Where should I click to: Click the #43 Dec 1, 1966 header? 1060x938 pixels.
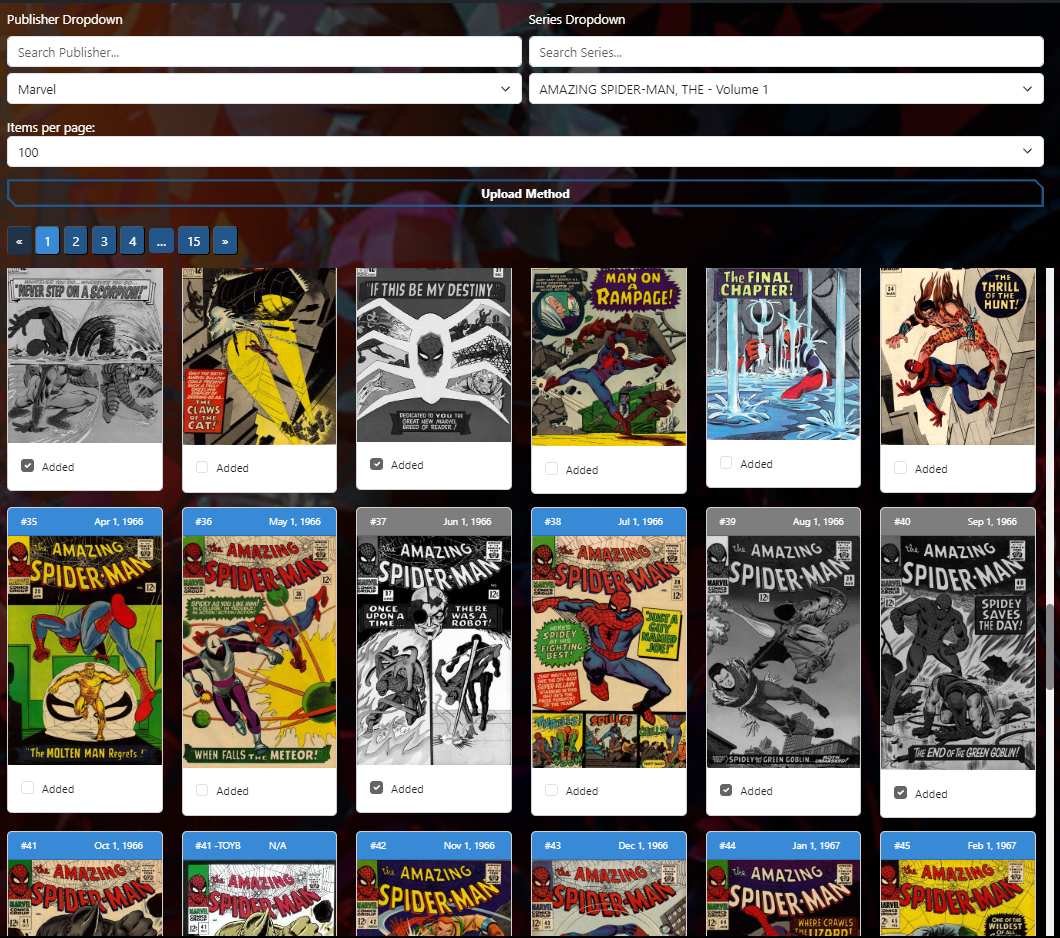609,845
